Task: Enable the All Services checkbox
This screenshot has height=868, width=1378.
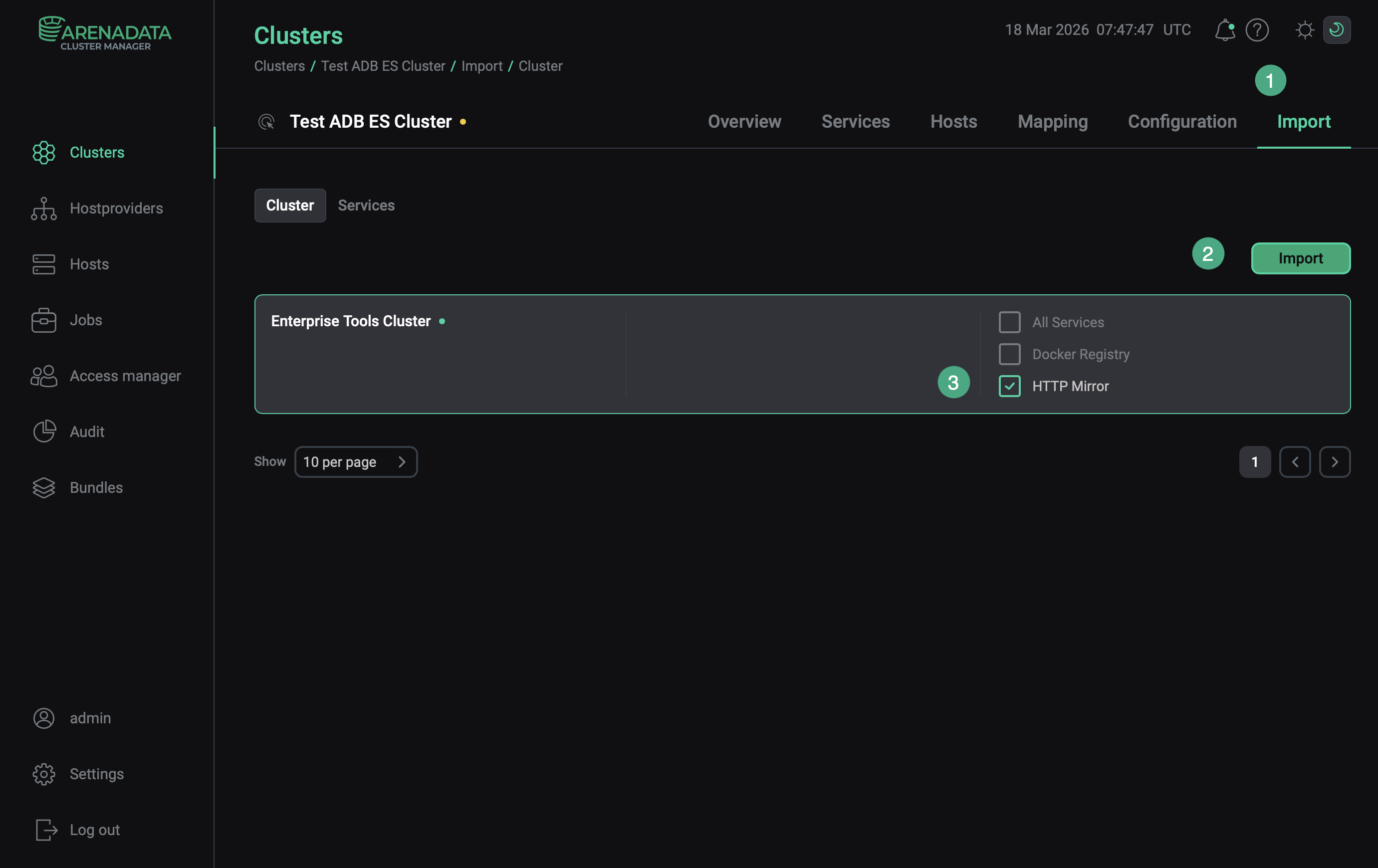Action: click(x=1009, y=322)
